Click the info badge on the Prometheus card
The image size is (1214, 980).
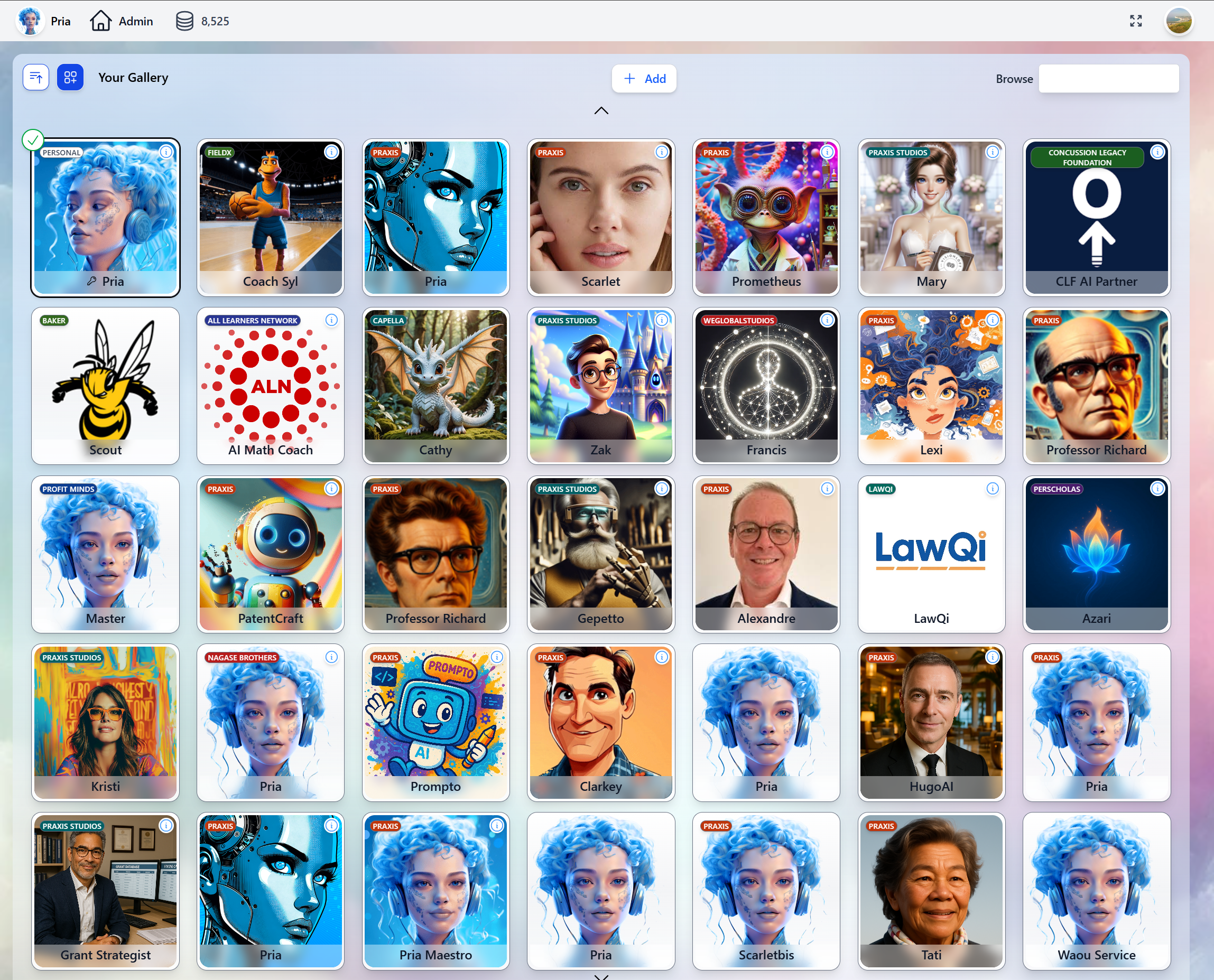(x=827, y=152)
